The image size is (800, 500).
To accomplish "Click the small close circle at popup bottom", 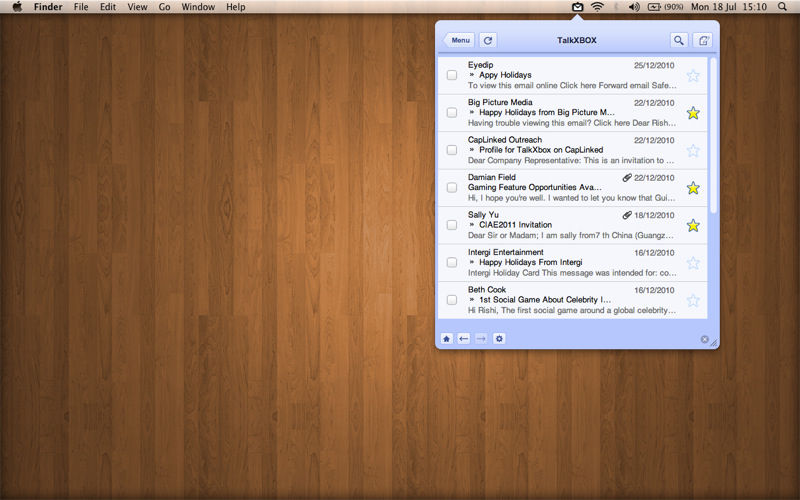I will click(x=705, y=339).
